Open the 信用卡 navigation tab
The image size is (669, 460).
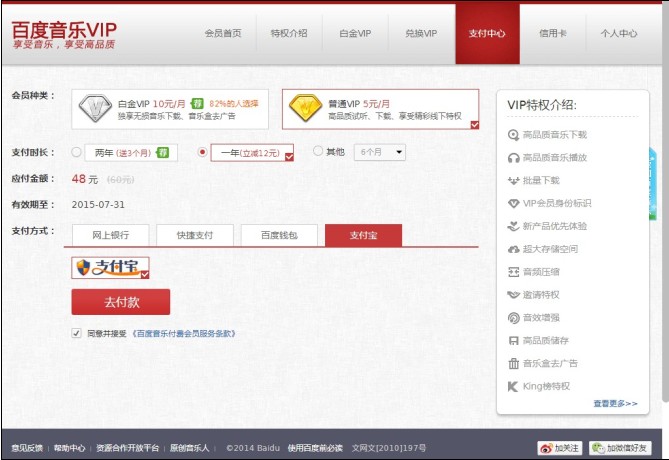(553, 33)
